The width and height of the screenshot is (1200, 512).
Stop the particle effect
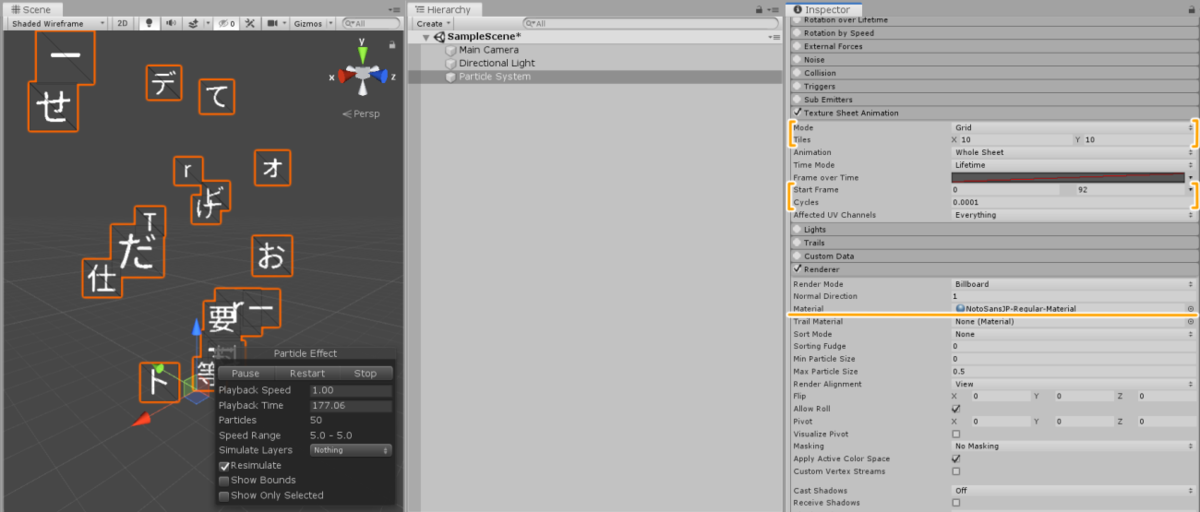pos(365,373)
